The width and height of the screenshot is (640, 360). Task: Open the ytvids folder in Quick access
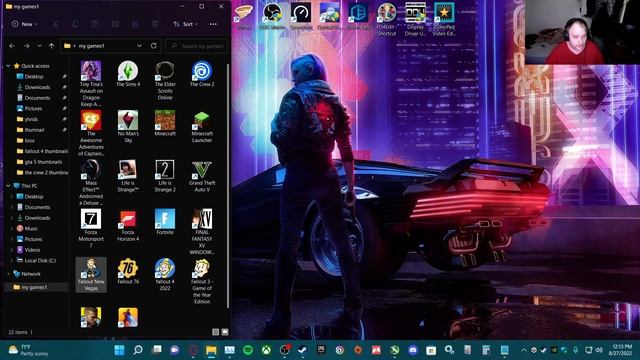(31, 119)
